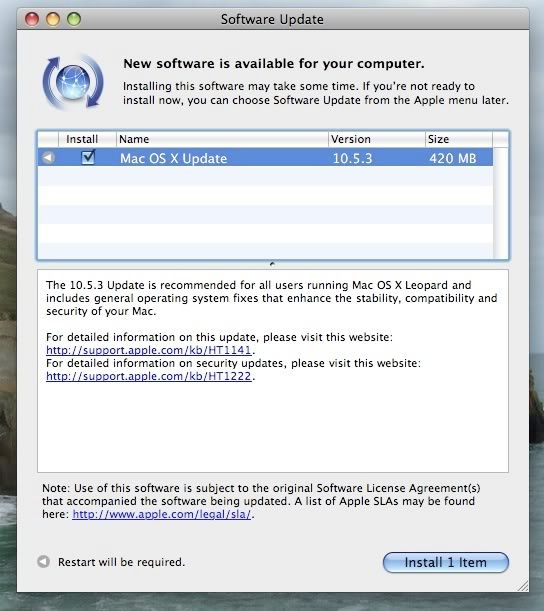The width and height of the screenshot is (544, 611).
Task: Sort by the Version column header
Action: (376, 139)
